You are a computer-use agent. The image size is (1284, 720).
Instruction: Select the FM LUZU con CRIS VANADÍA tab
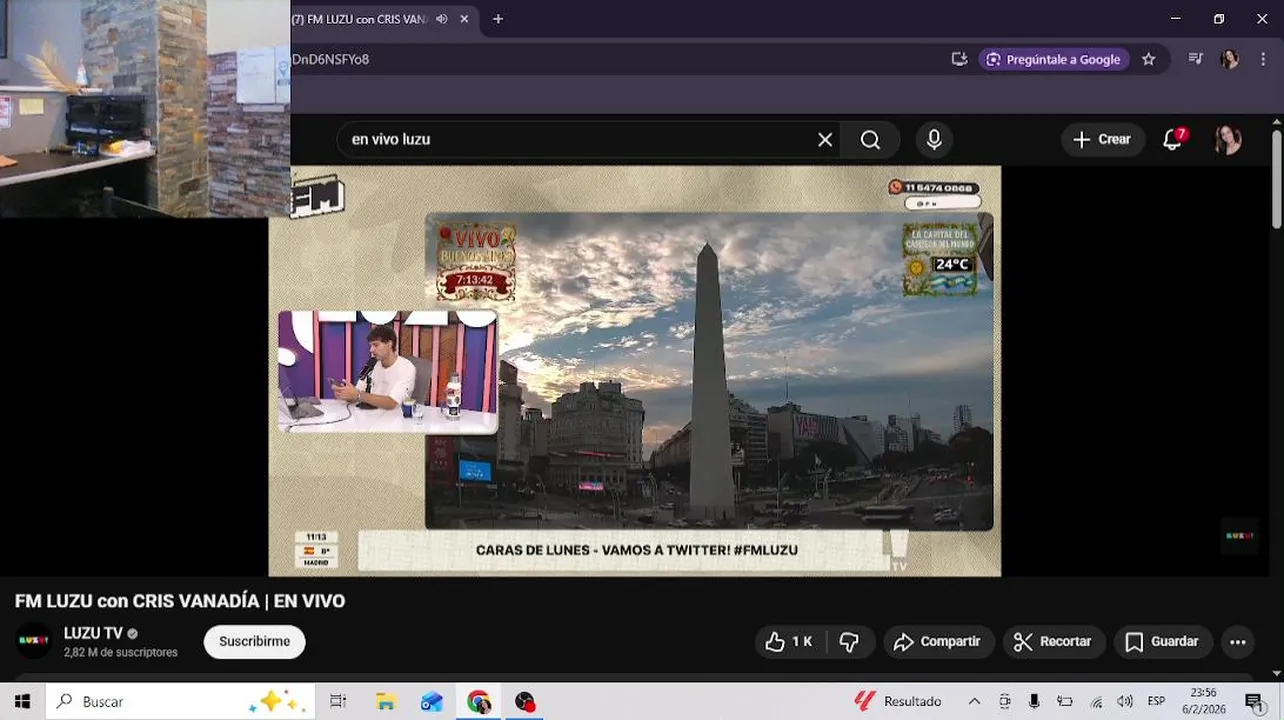360,19
